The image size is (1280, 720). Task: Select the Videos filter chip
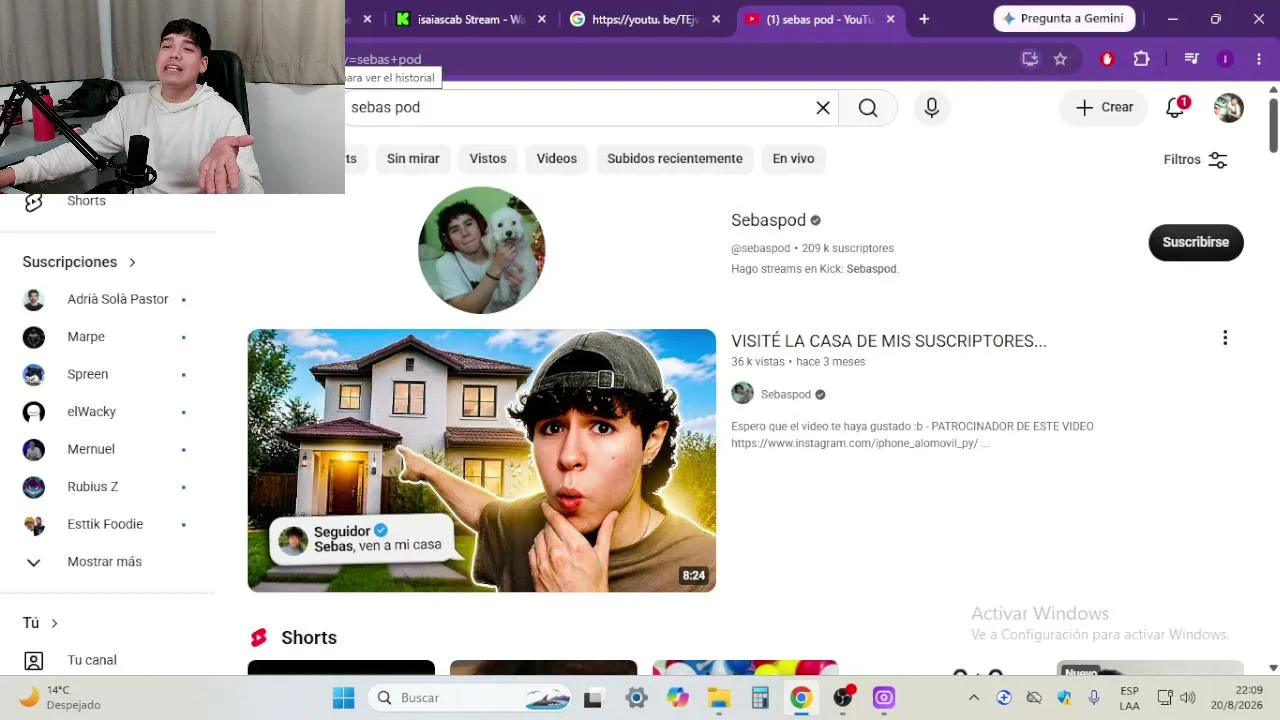coord(557,159)
